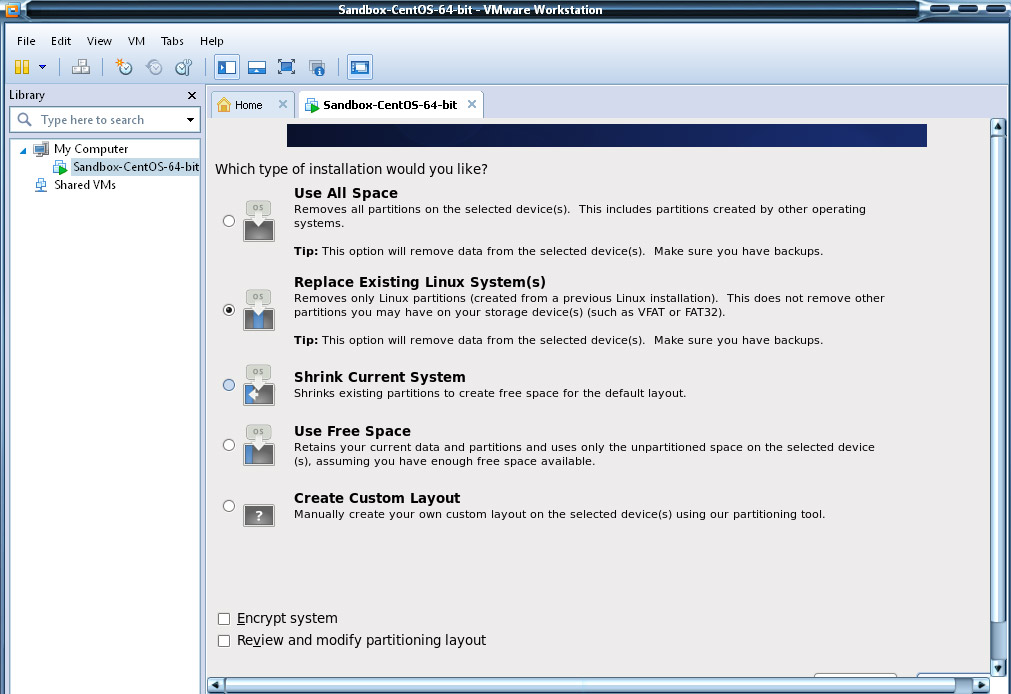Viewport: 1011px width, 694px height.
Task: Close the Library panel
Action: click(191, 95)
